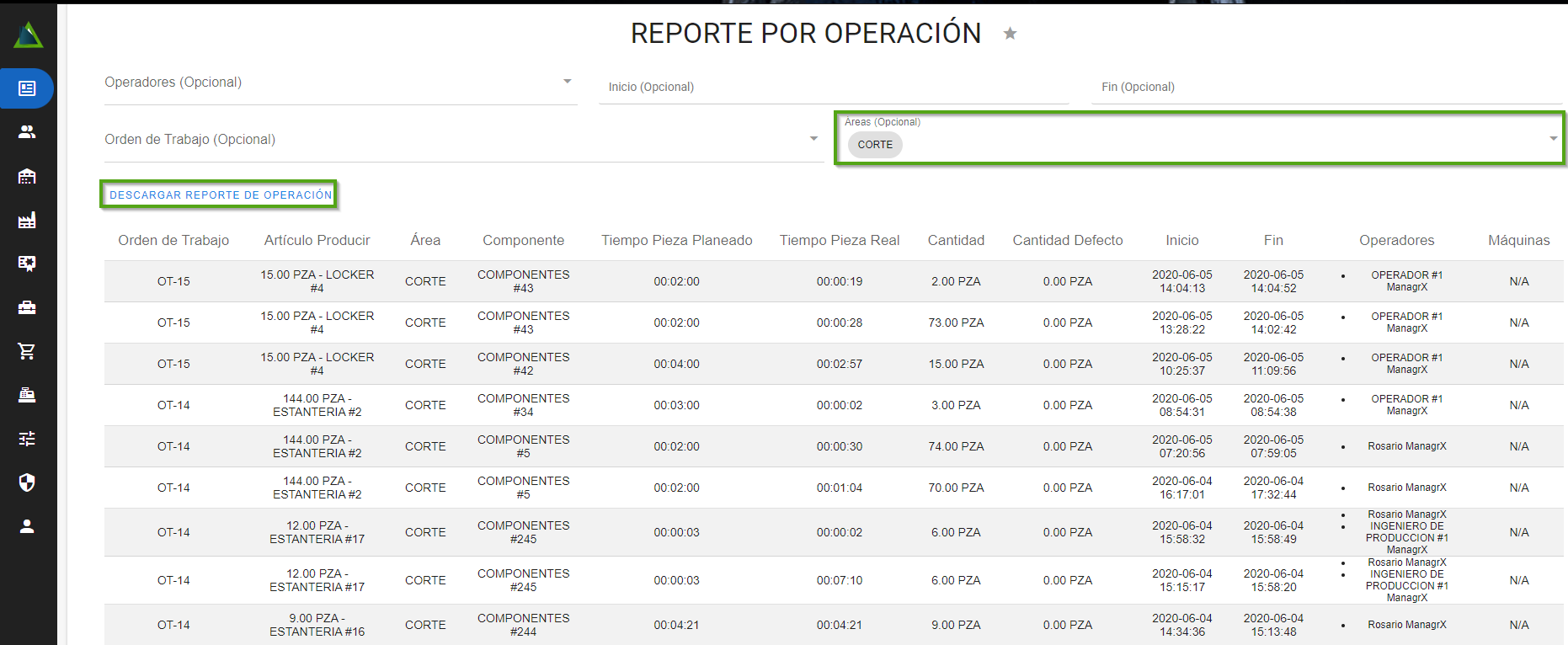1568x645 pixels.
Task: Mark report as favorite with star
Action: [x=1010, y=34]
